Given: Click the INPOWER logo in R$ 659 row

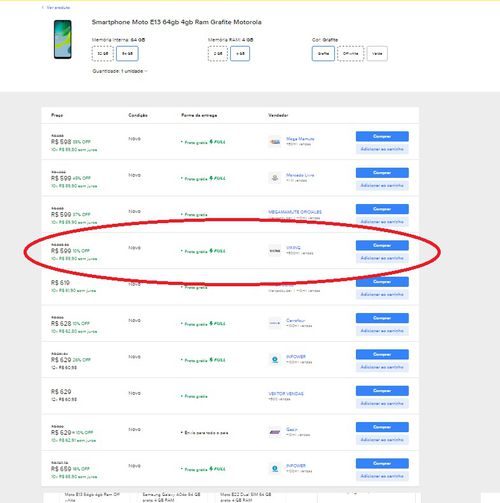Looking at the screenshot, I should pos(275,469).
